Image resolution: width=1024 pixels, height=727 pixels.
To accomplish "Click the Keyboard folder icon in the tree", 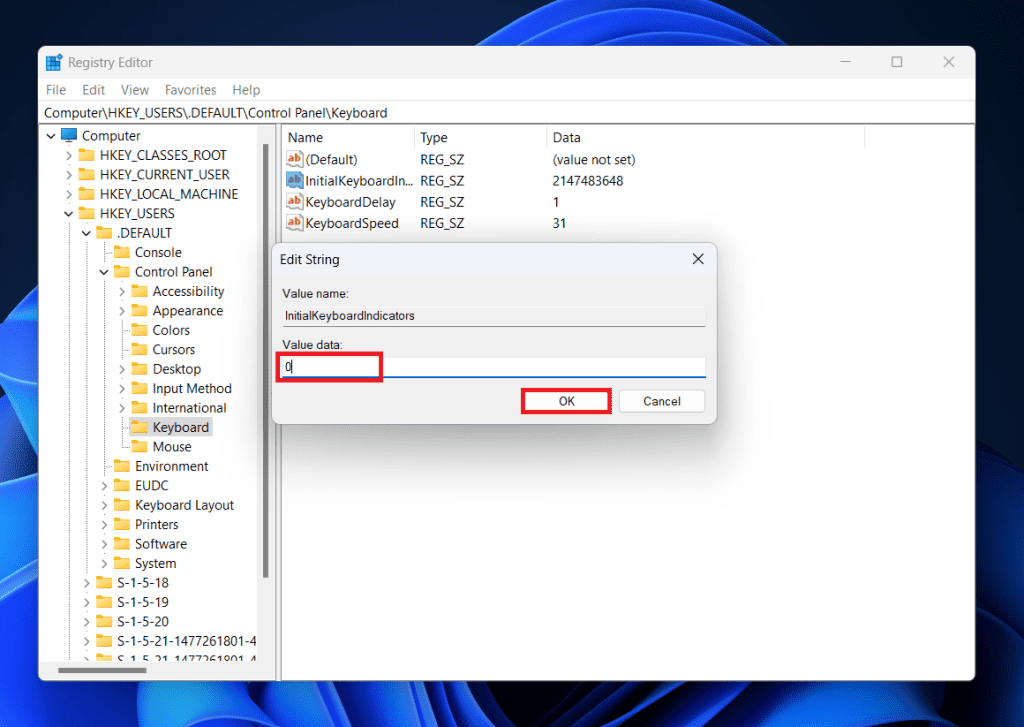I will 140,427.
